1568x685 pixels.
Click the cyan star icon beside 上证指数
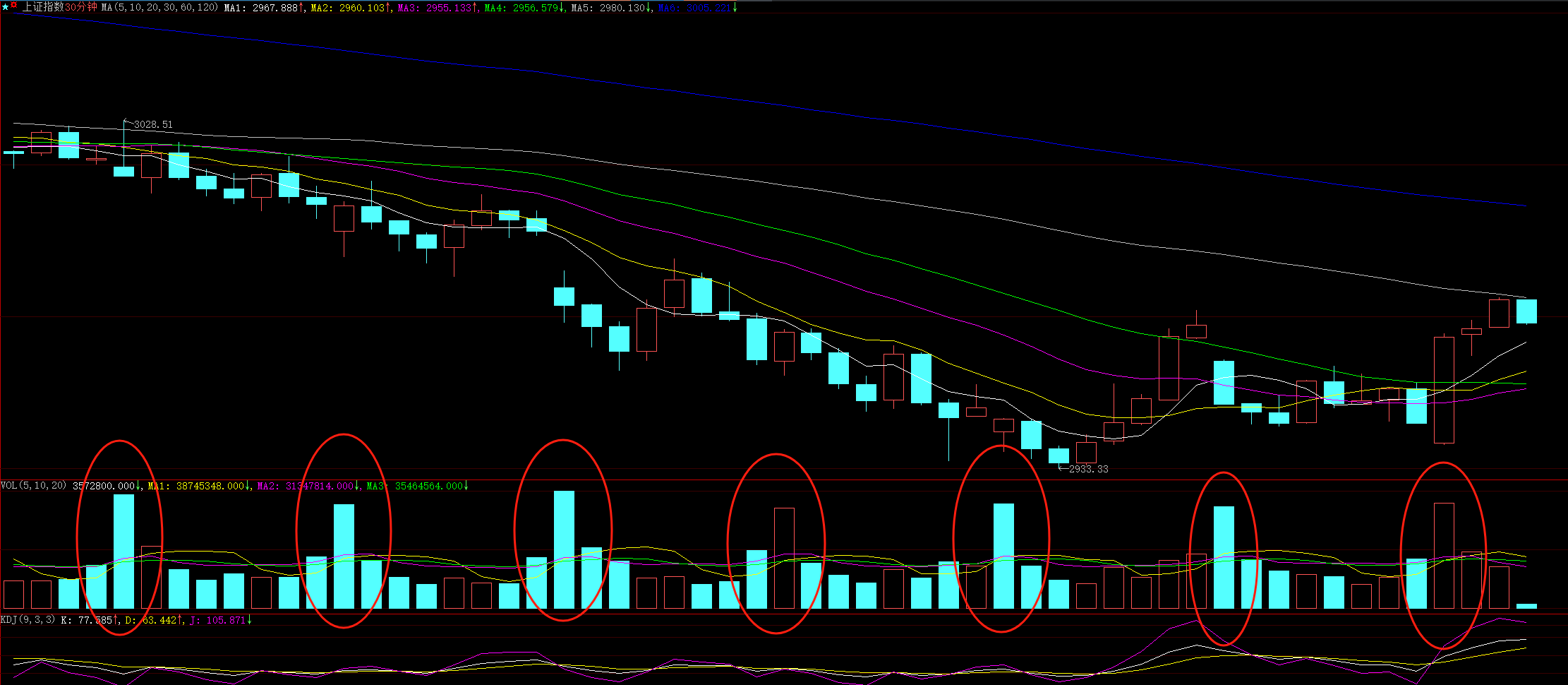pyautogui.click(x=5, y=7)
